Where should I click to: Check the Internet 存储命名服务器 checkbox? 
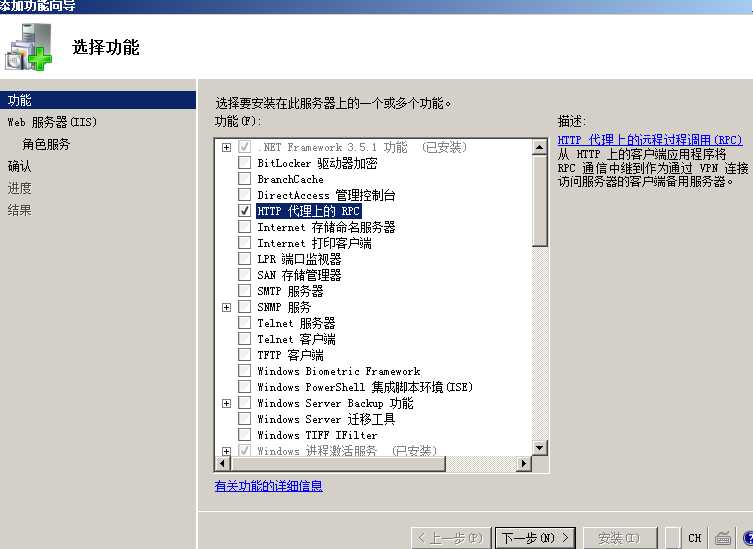point(244,227)
